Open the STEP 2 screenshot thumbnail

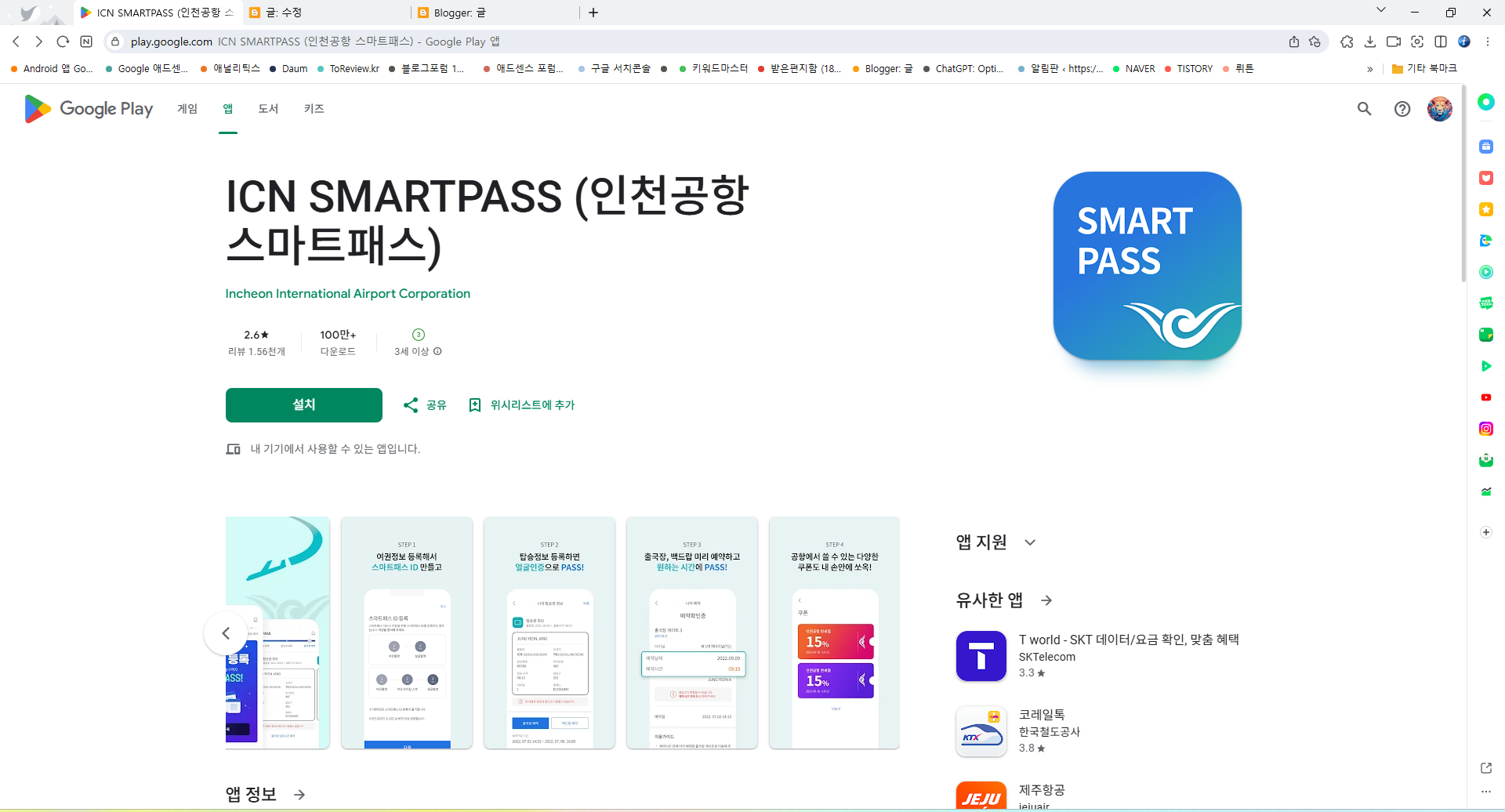pyautogui.click(x=549, y=633)
